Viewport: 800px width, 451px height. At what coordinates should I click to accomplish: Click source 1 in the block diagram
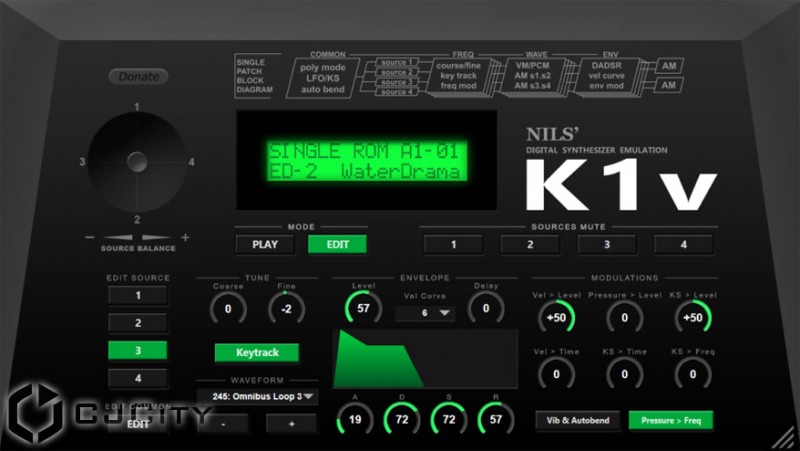397,62
